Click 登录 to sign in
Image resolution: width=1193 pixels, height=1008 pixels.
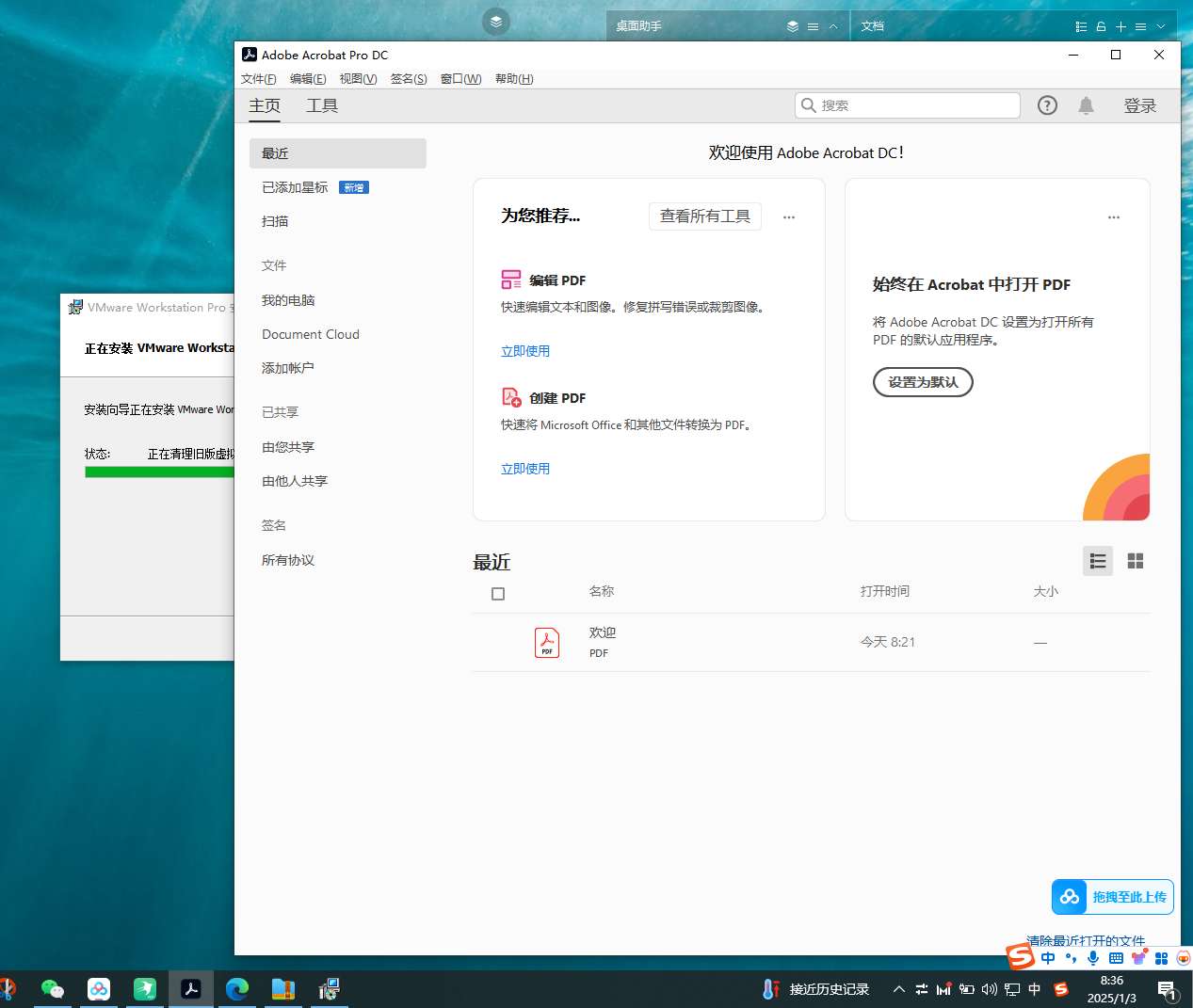[x=1139, y=105]
